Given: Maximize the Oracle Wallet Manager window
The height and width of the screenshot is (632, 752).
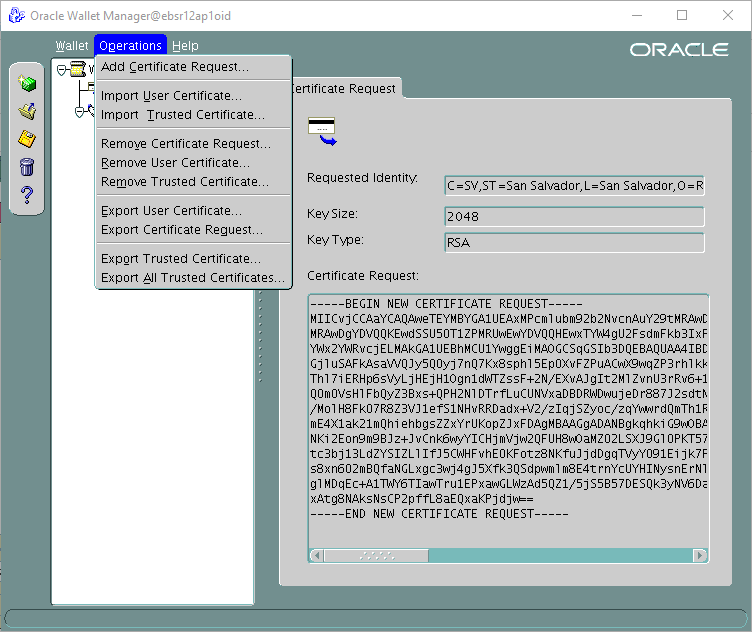Looking at the screenshot, I should tap(682, 15).
